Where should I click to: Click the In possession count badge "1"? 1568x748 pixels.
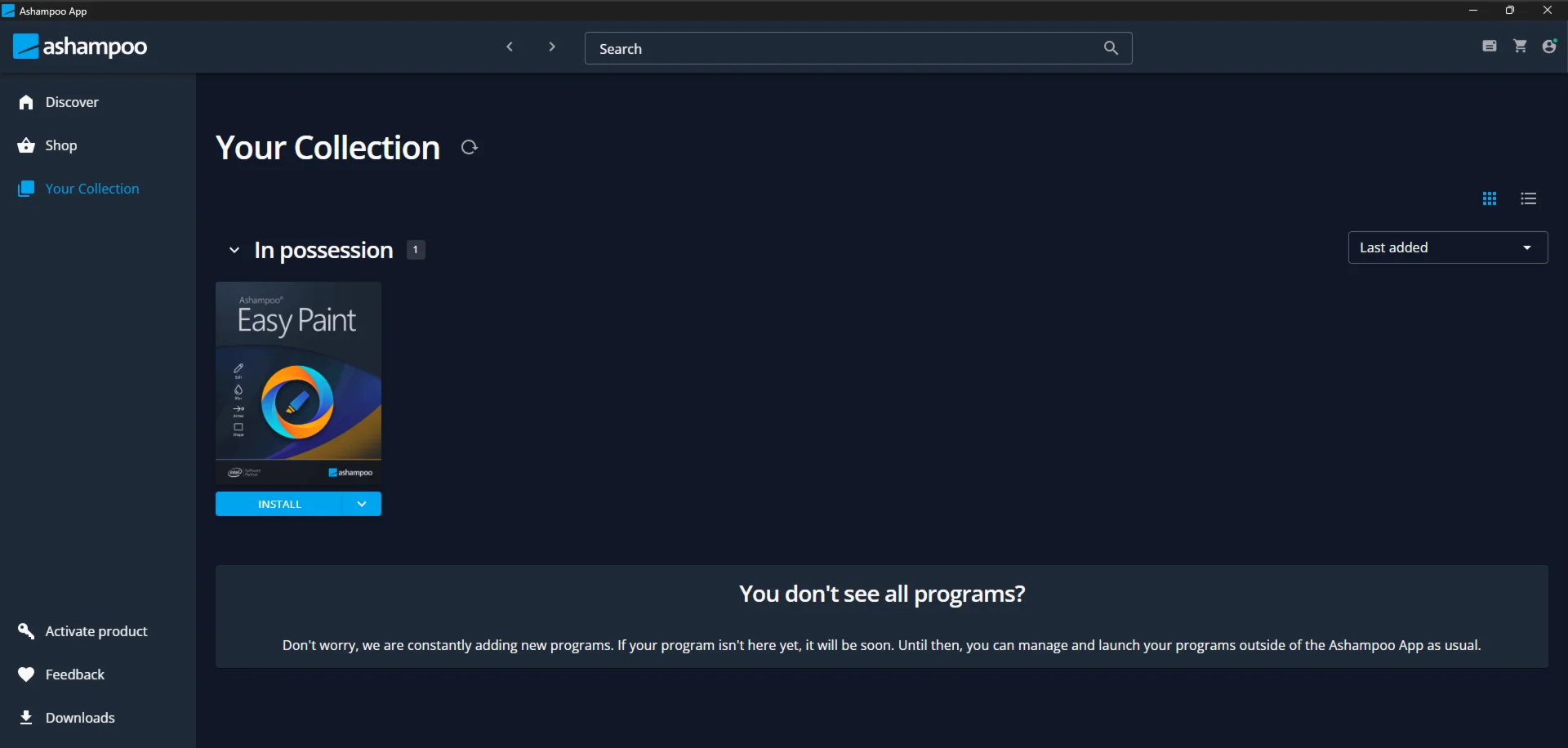416,250
